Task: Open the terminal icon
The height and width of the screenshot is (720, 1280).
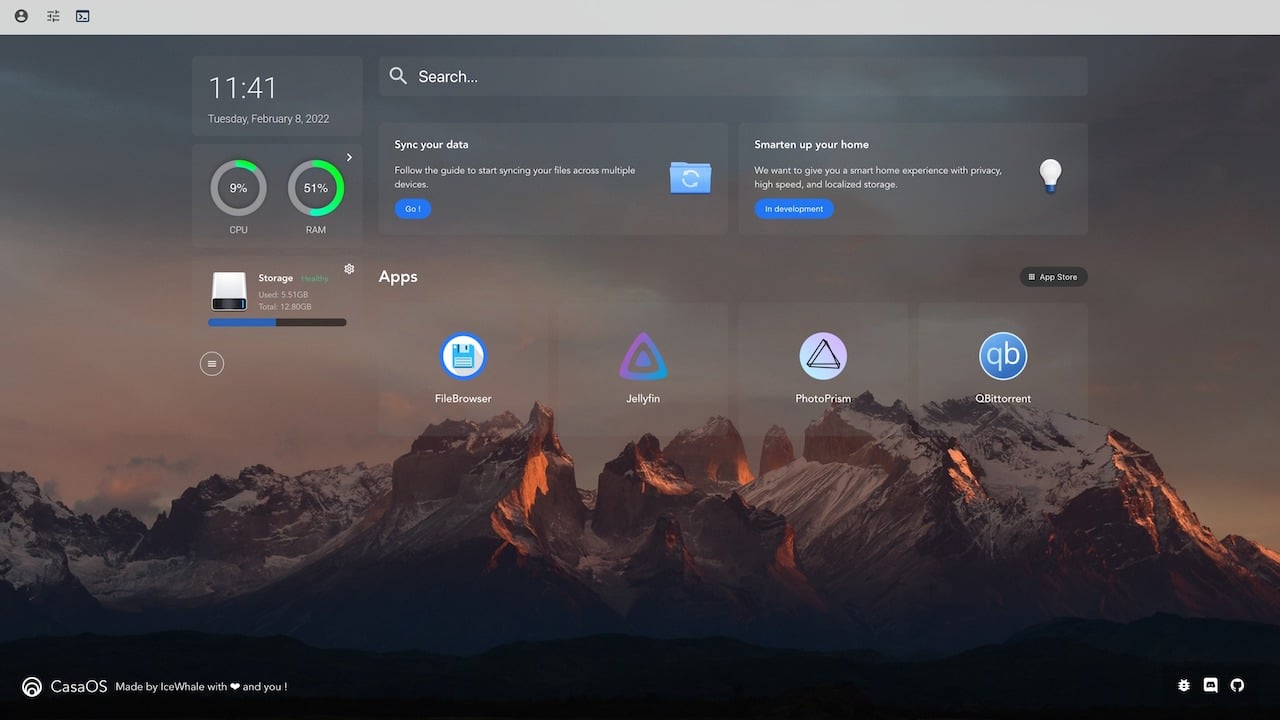Action: [83, 16]
